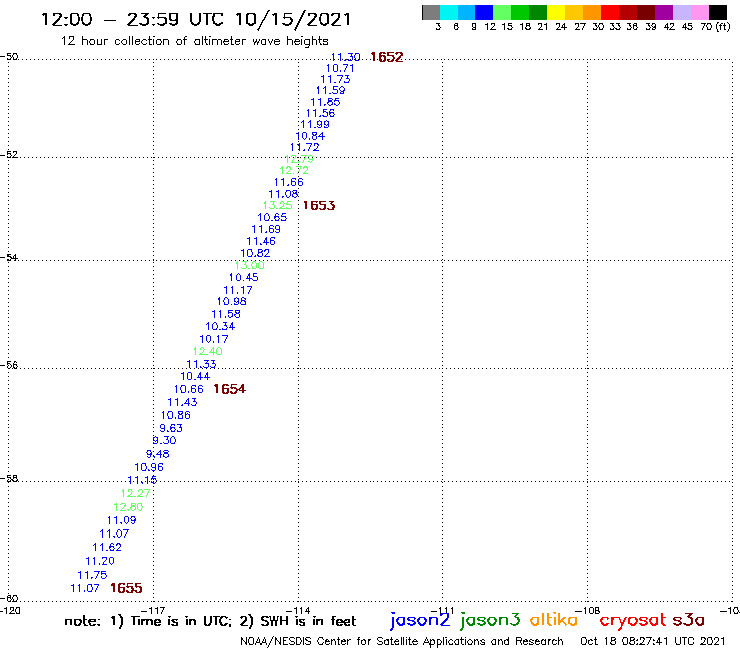
Task: Select the green 12.79 wave height reading
Action: point(299,159)
